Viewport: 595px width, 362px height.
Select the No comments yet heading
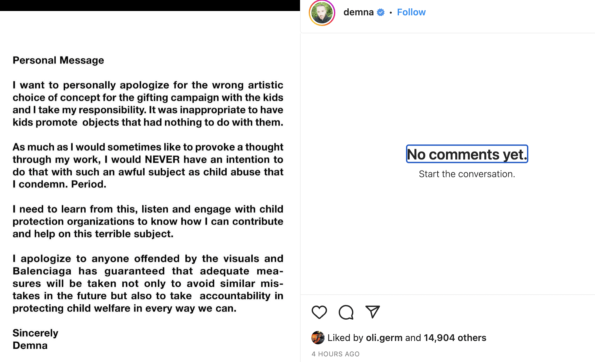[467, 154]
